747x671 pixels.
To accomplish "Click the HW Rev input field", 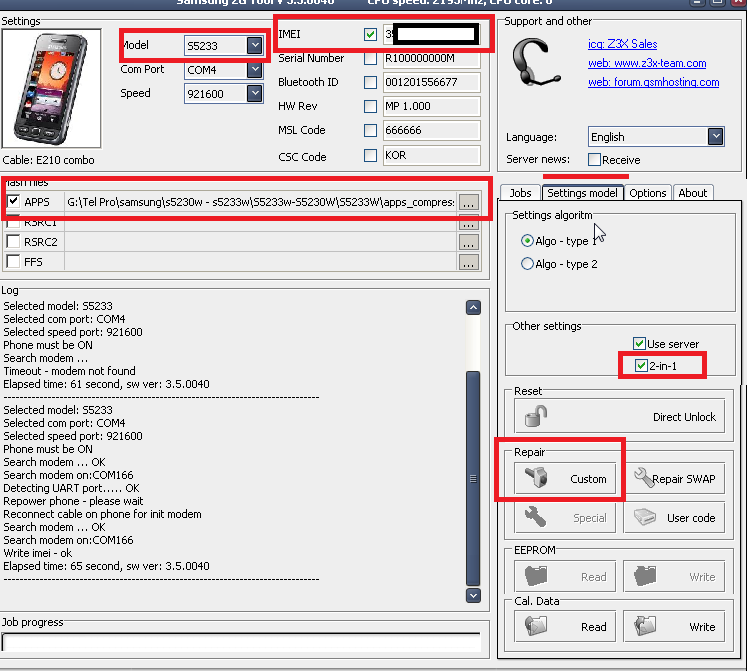I will tap(432, 106).
